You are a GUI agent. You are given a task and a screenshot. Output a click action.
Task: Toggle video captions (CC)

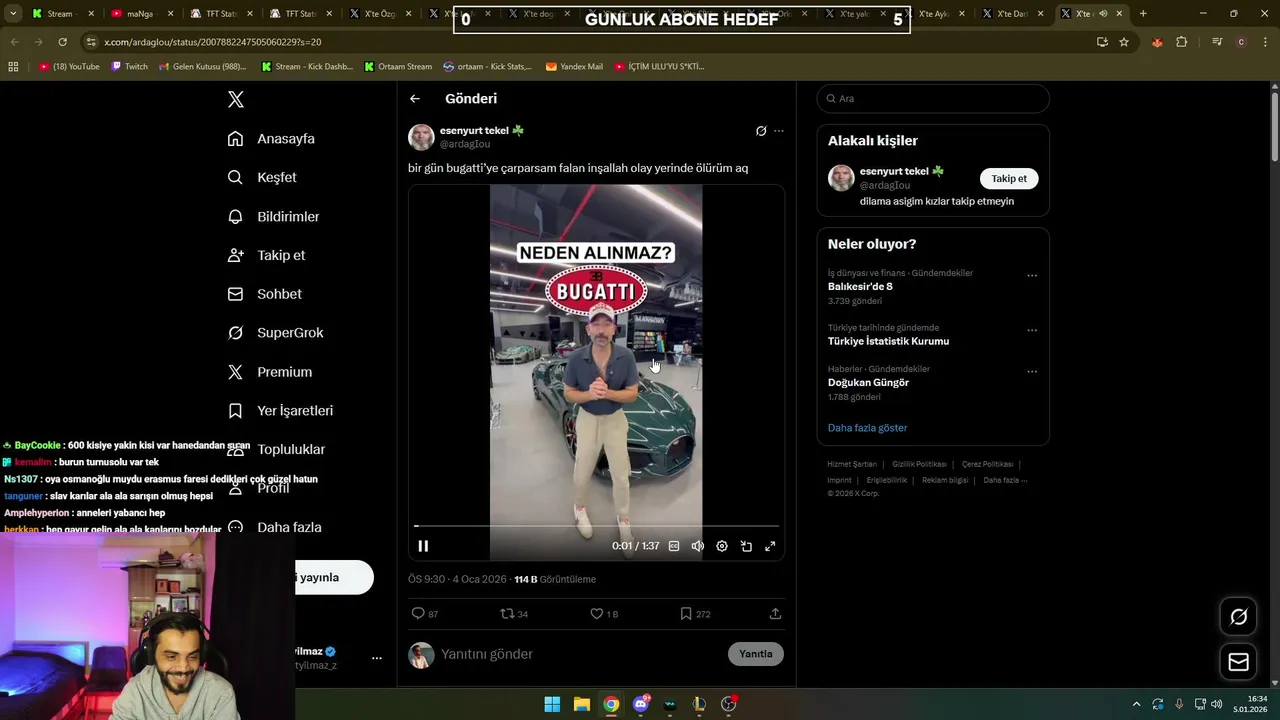[674, 546]
